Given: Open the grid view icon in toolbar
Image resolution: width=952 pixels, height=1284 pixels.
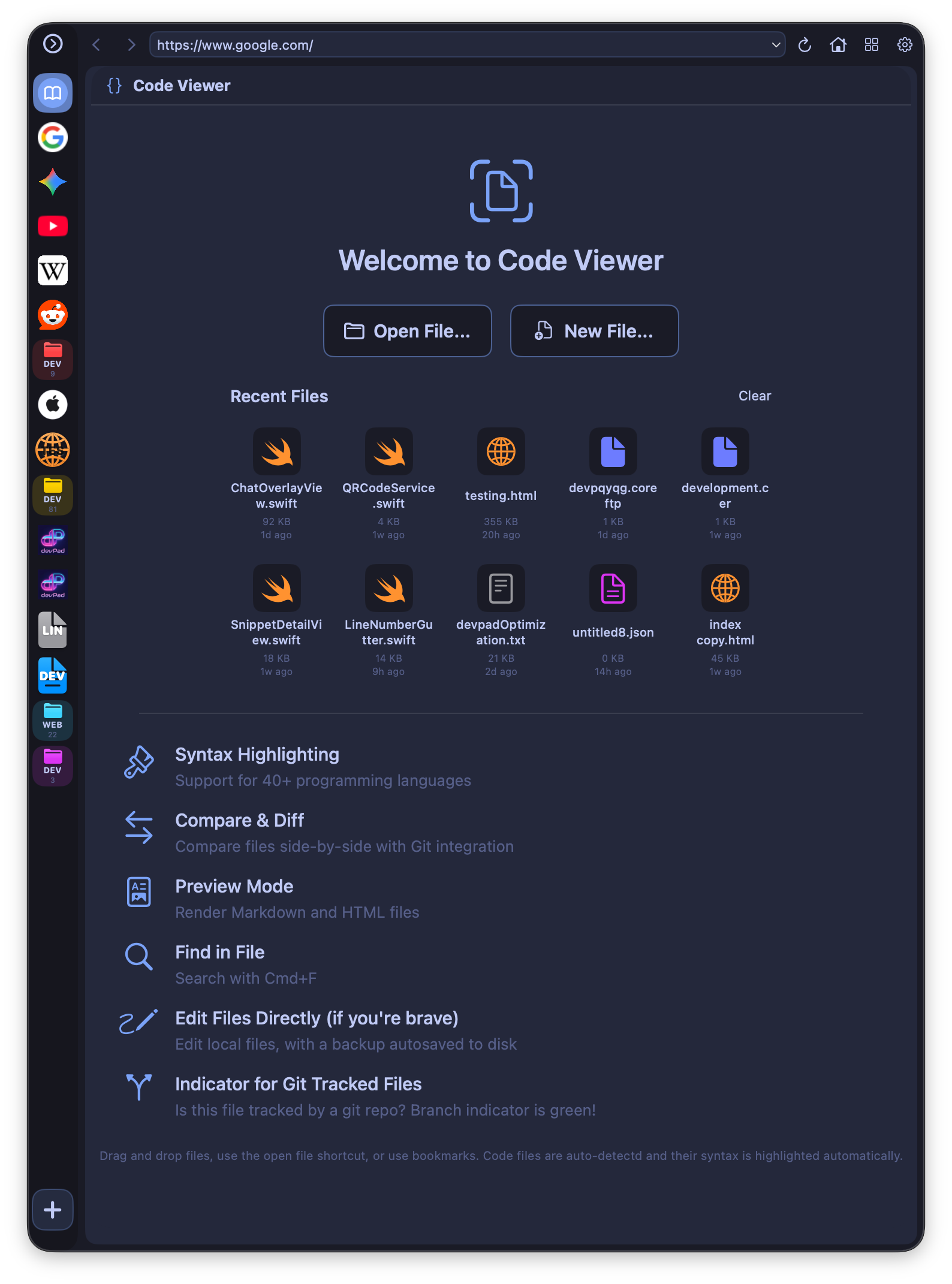Looking at the screenshot, I should click(x=871, y=44).
